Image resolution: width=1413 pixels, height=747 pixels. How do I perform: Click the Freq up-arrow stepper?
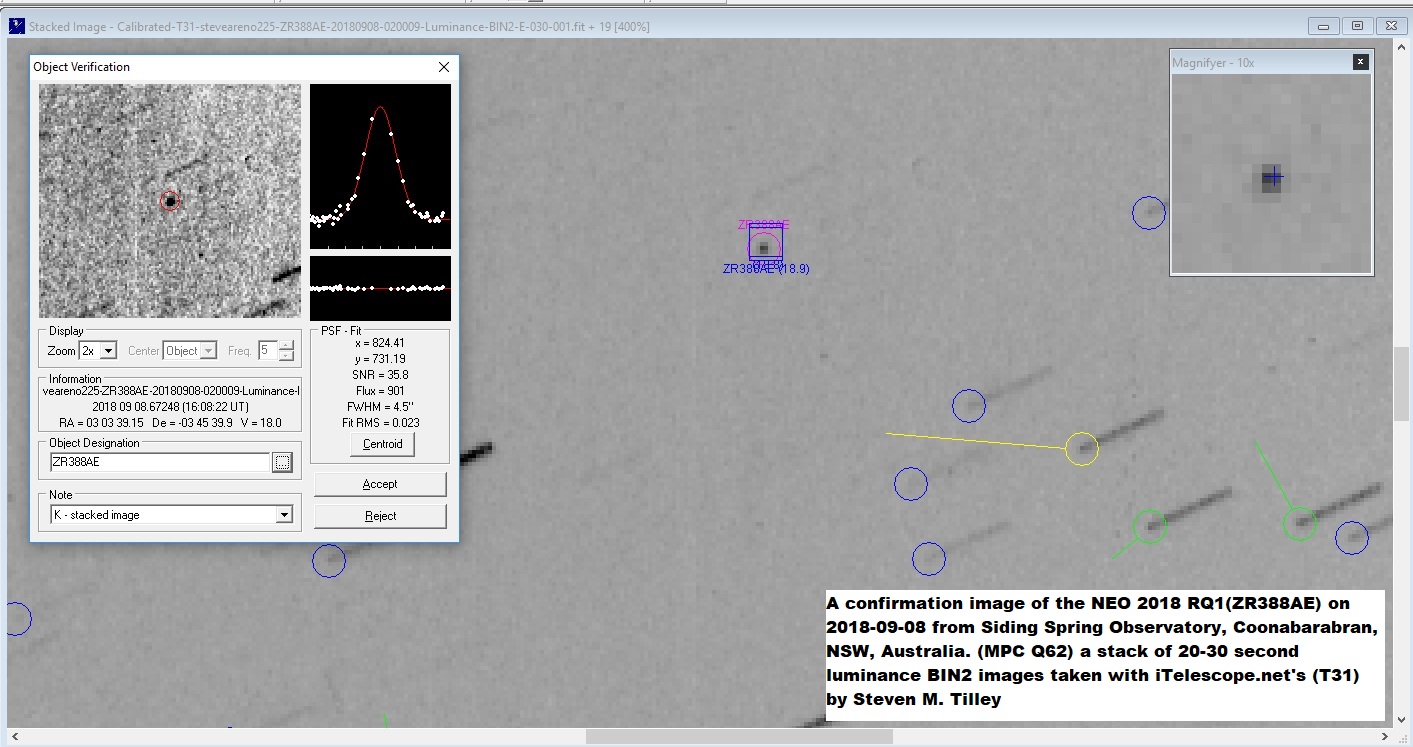coord(284,345)
